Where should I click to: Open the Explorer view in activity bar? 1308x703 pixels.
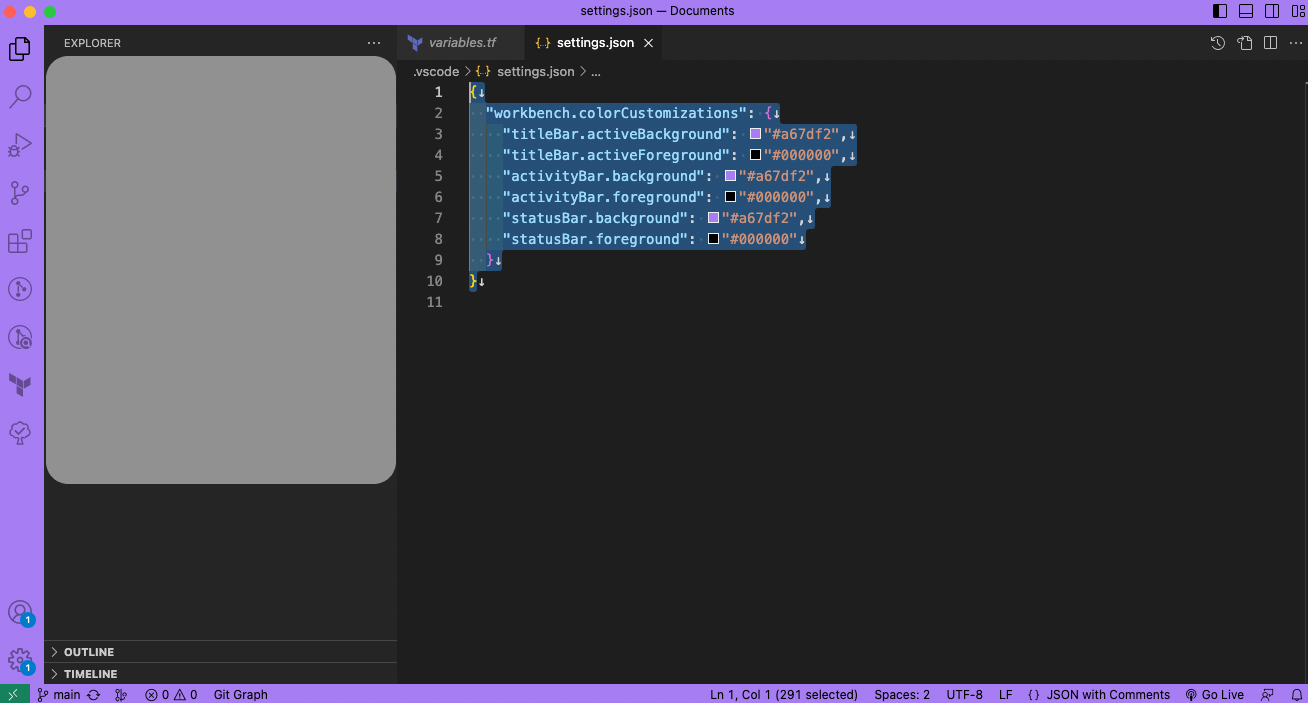coord(20,48)
